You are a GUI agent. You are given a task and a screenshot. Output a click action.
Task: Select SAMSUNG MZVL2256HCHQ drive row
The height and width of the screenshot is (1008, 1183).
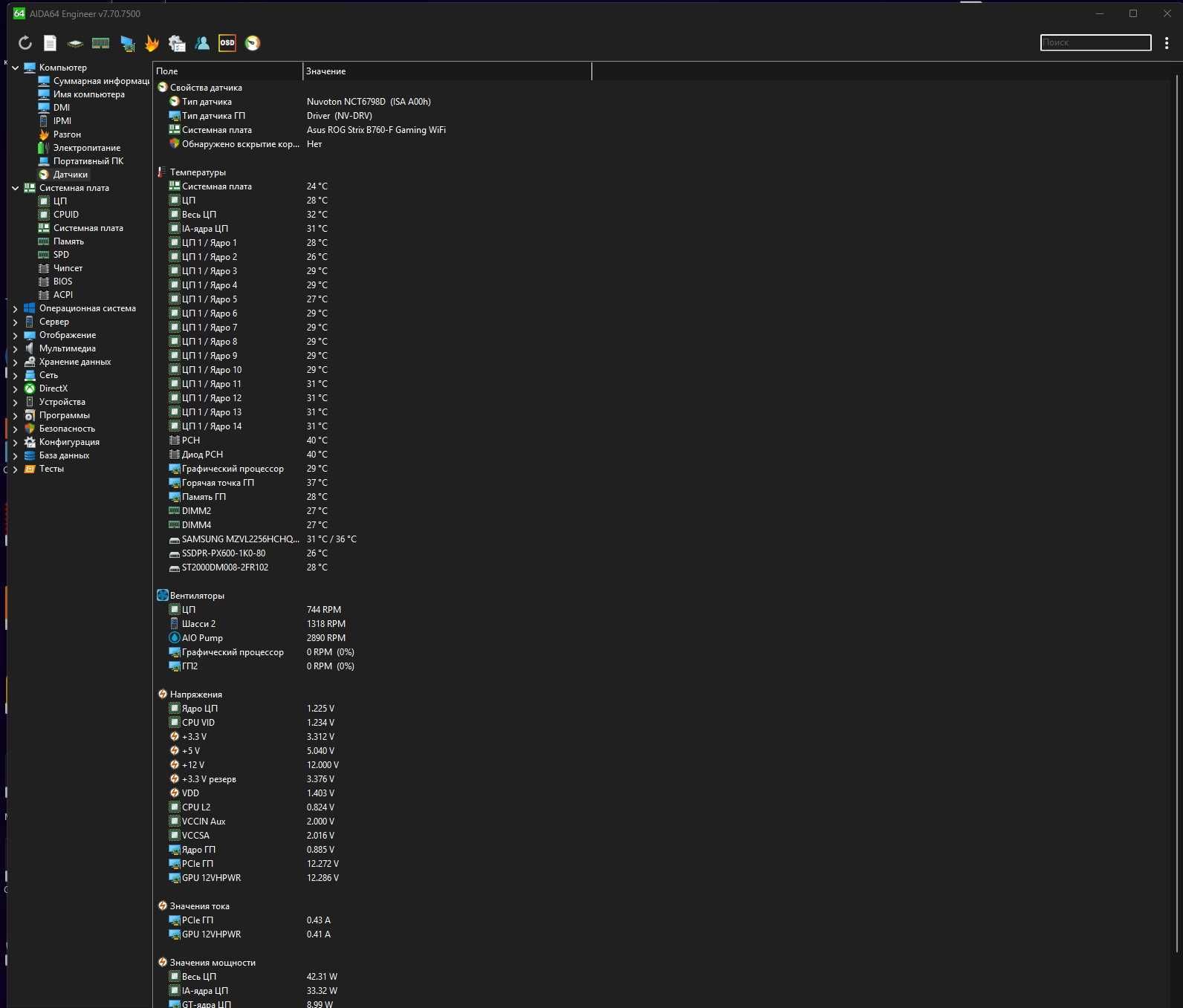point(661,539)
